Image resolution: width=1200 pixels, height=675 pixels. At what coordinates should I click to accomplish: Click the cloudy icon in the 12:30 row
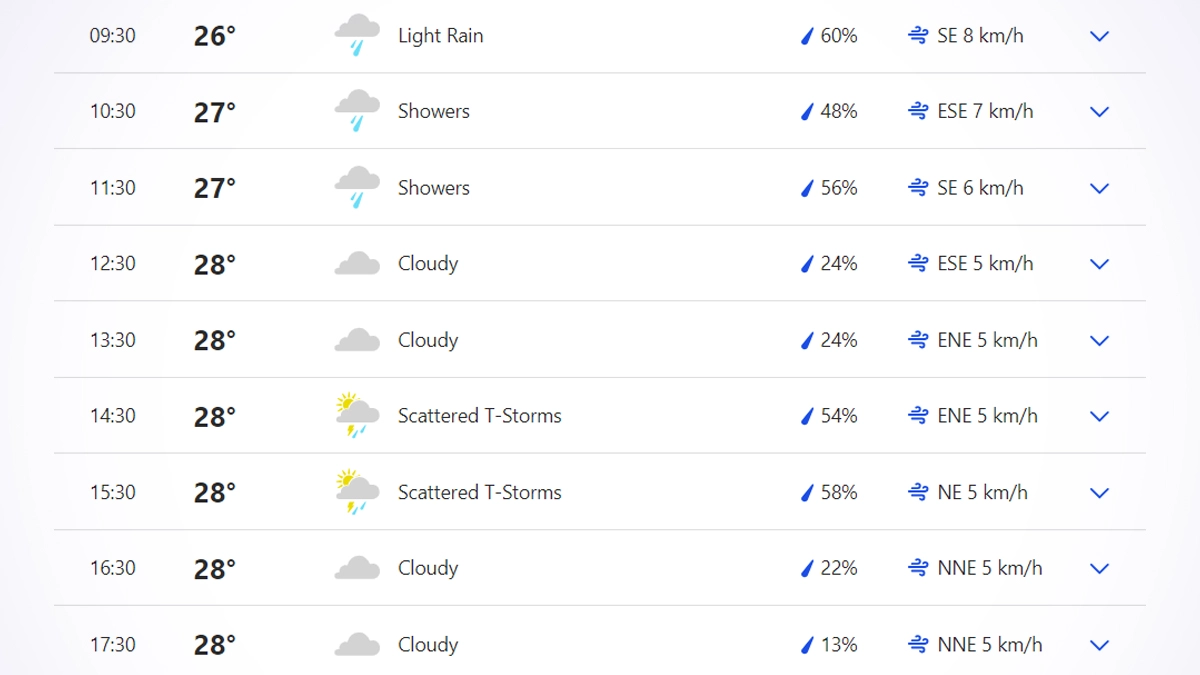[357, 264]
